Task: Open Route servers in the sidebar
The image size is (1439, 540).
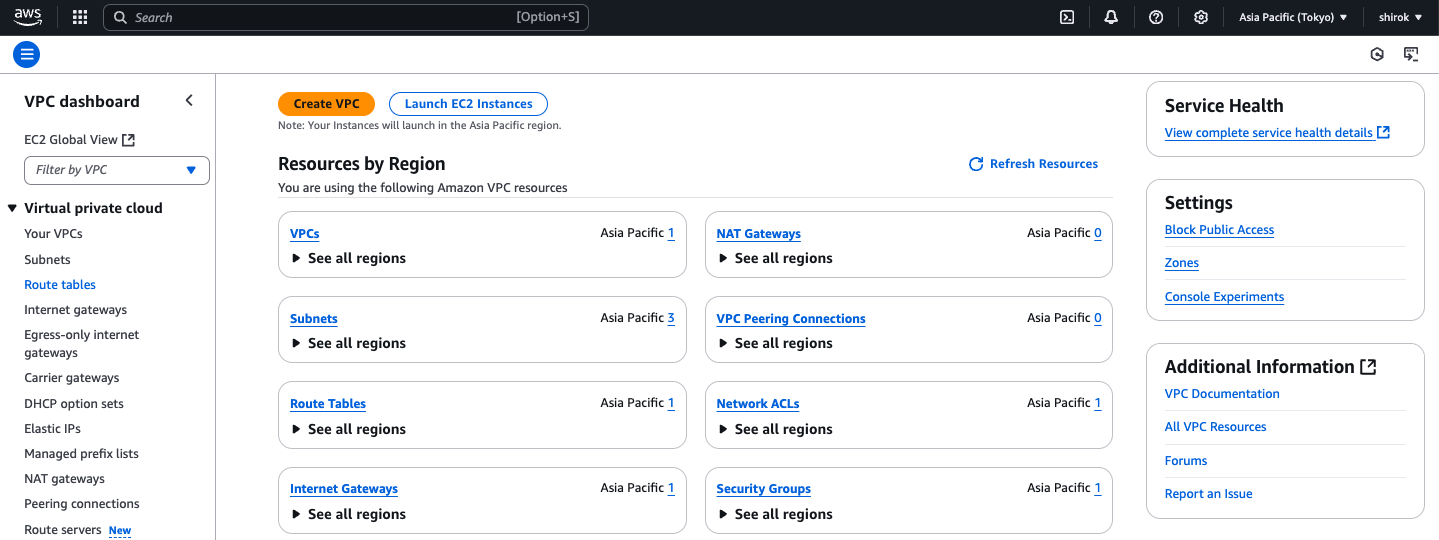Action: (62, 530)
